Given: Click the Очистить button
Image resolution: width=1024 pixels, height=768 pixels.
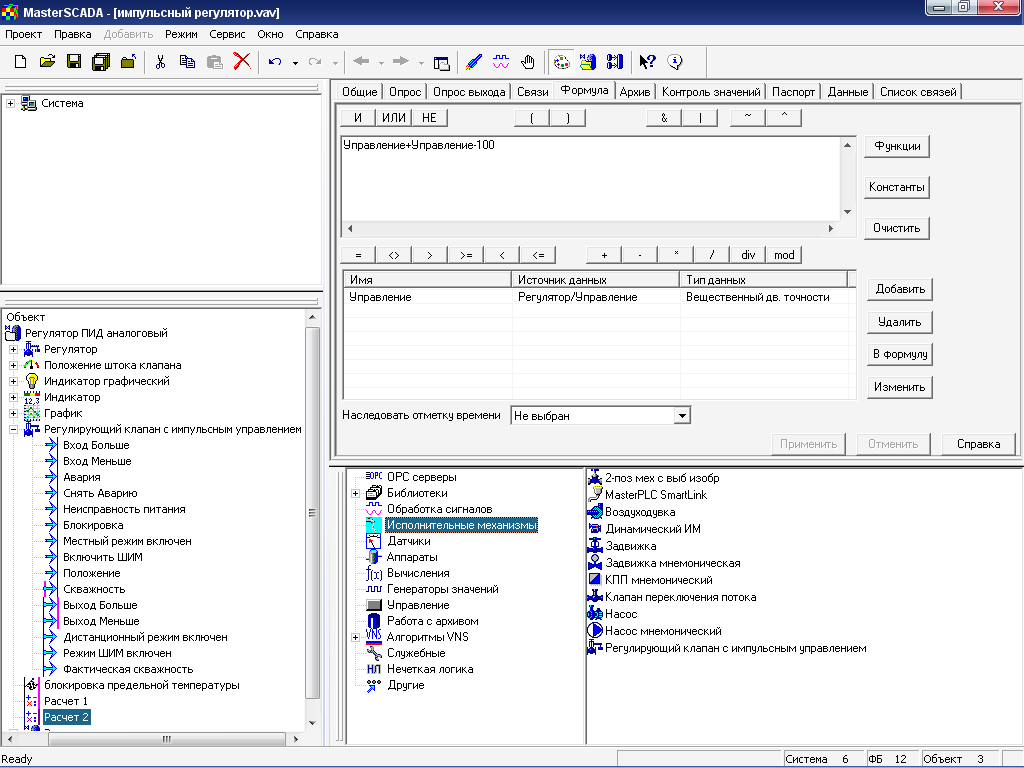Looking at the screenshot, I should coord(897,228).
